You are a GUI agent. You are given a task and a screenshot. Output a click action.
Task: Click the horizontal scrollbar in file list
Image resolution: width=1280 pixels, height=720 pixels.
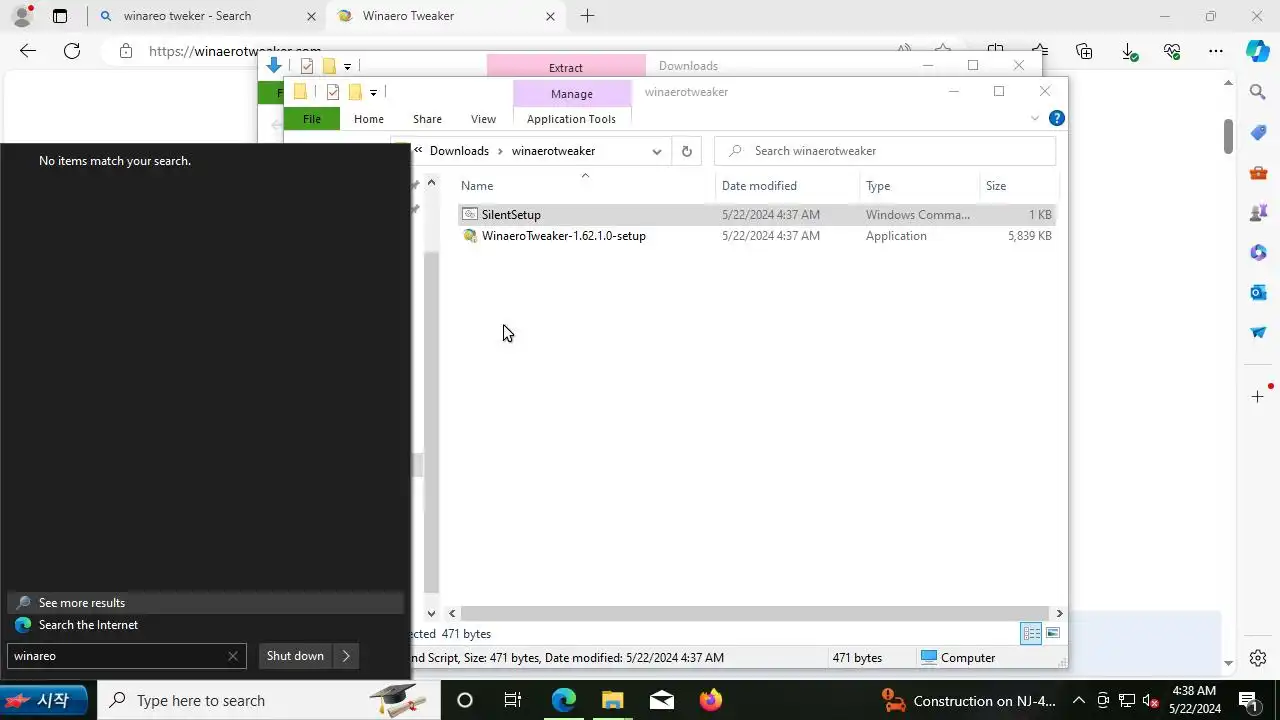[755, 614]
